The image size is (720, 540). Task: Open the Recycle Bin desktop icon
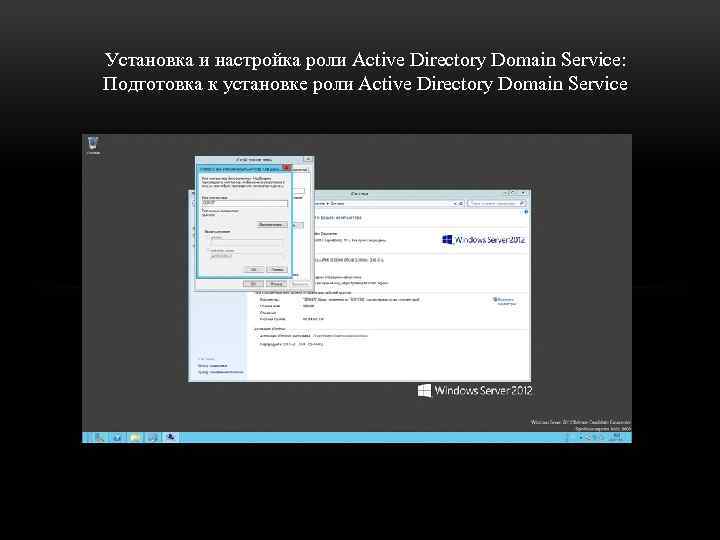click(93, 145)
